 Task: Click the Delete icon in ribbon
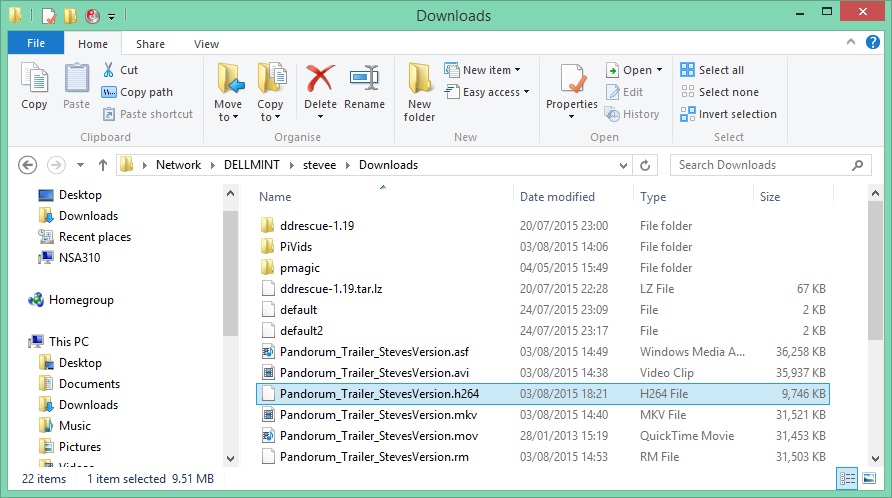pyautogui.click(x=320, y=87)
